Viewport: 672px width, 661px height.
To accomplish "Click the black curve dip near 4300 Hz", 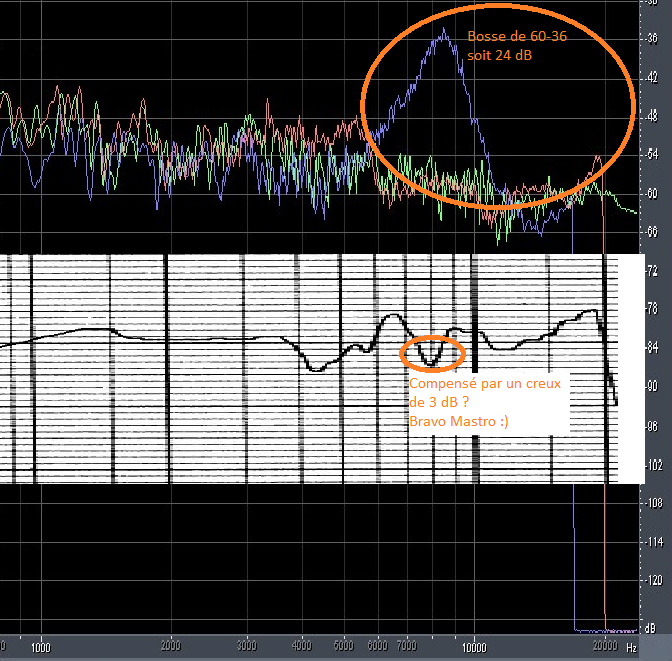I will [316, 369].
